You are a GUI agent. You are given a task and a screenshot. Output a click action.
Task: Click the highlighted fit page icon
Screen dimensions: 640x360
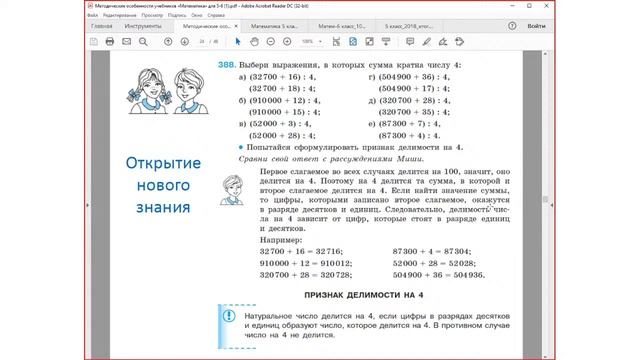point(353,42)
